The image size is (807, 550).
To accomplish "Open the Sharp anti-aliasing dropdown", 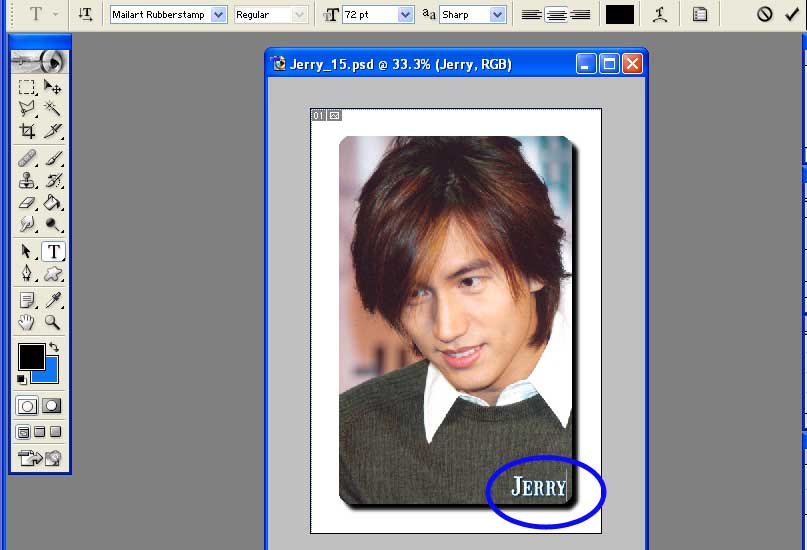I will tap(497, 15).
